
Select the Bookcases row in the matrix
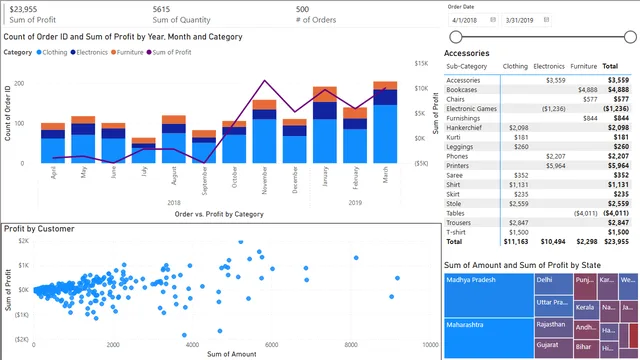pos(538,90)
